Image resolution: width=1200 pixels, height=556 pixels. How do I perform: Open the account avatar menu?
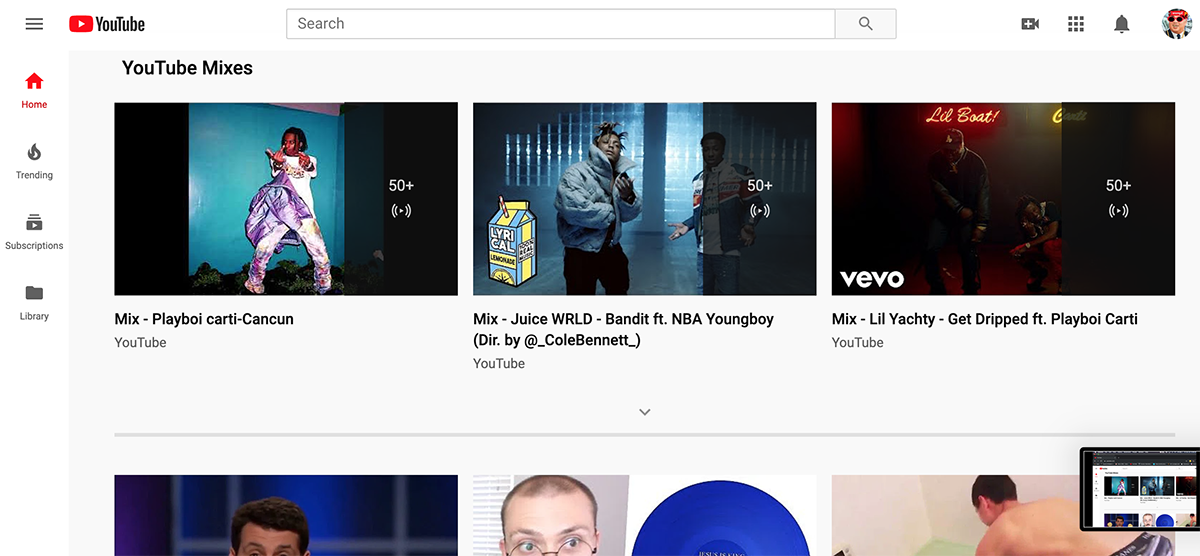pyautogui.click(x=1176, y=24)
